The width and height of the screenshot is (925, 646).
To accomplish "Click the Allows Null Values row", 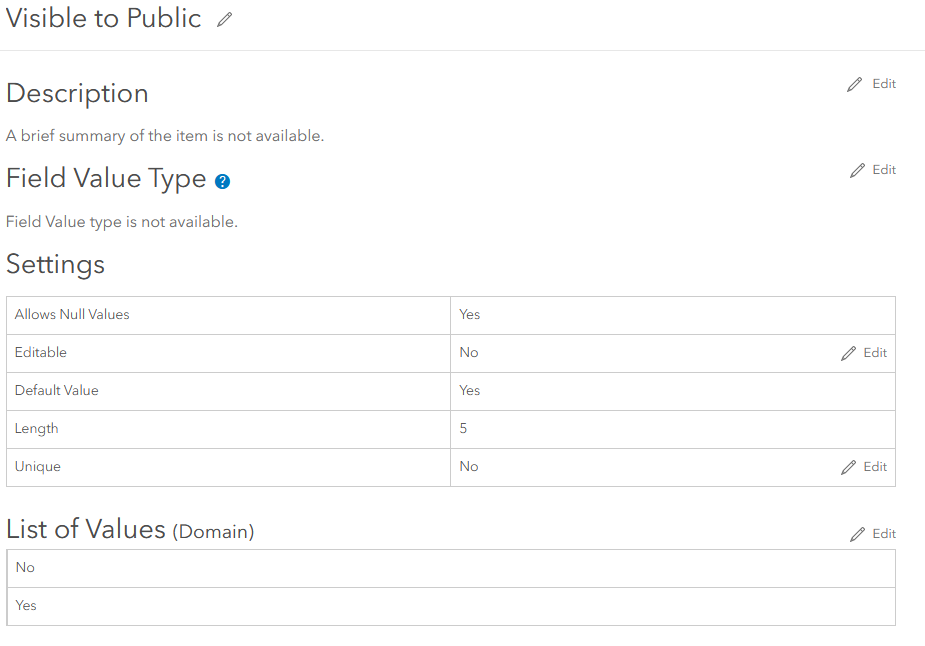I will click(x=451, y=315).
